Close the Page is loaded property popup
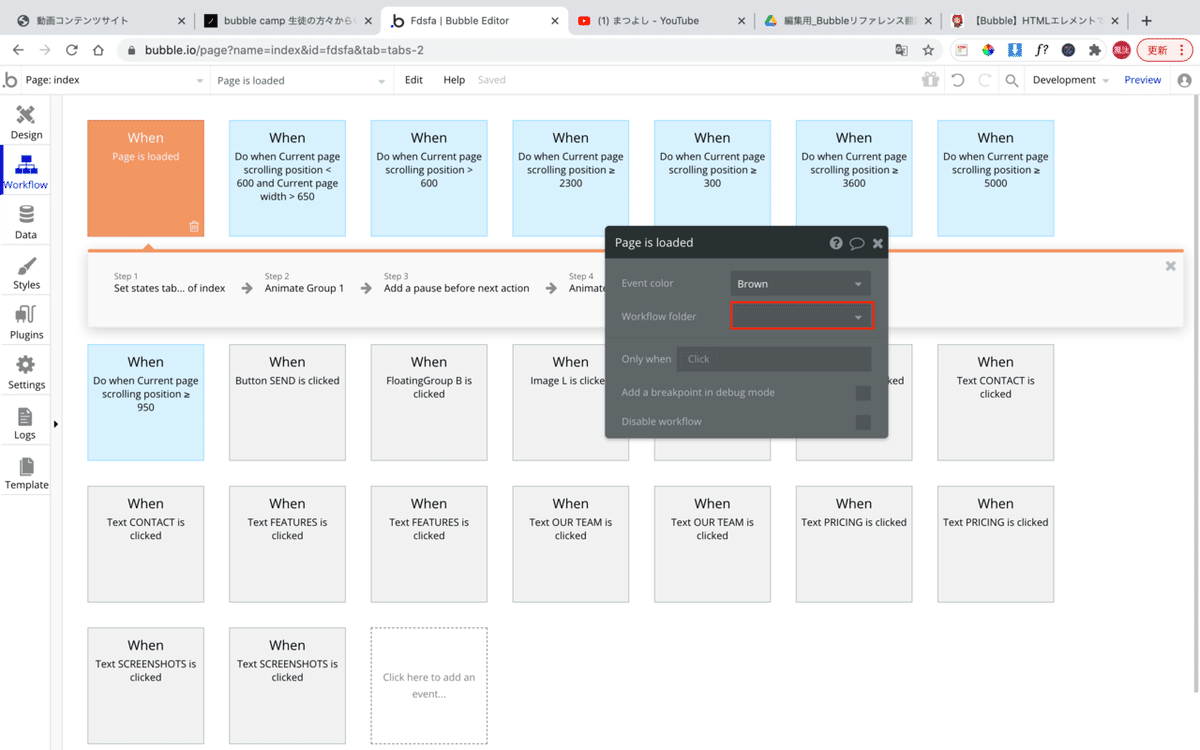This screenshot has width=1200, height=750. (878, 243)
